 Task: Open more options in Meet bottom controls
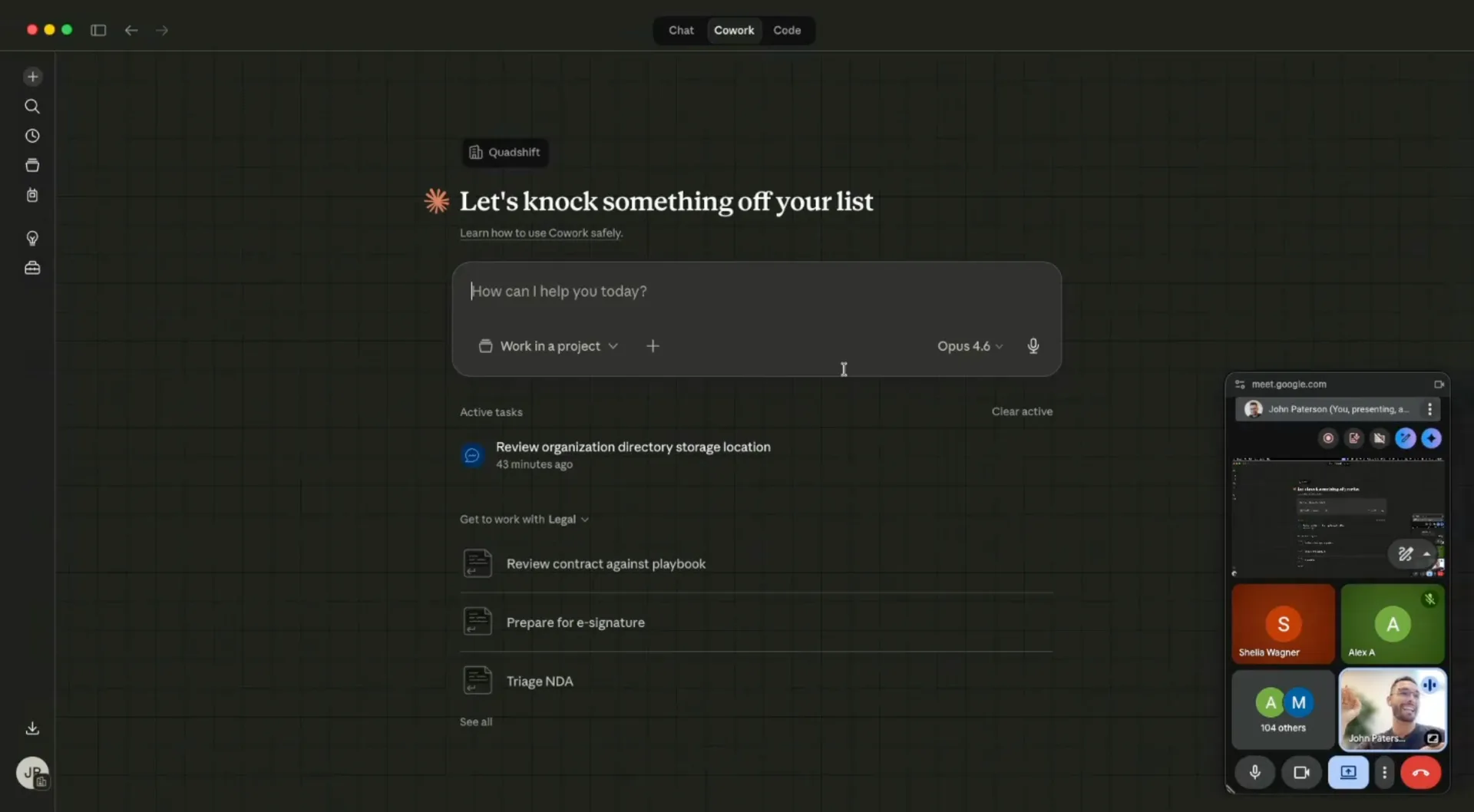[1384, 773]
